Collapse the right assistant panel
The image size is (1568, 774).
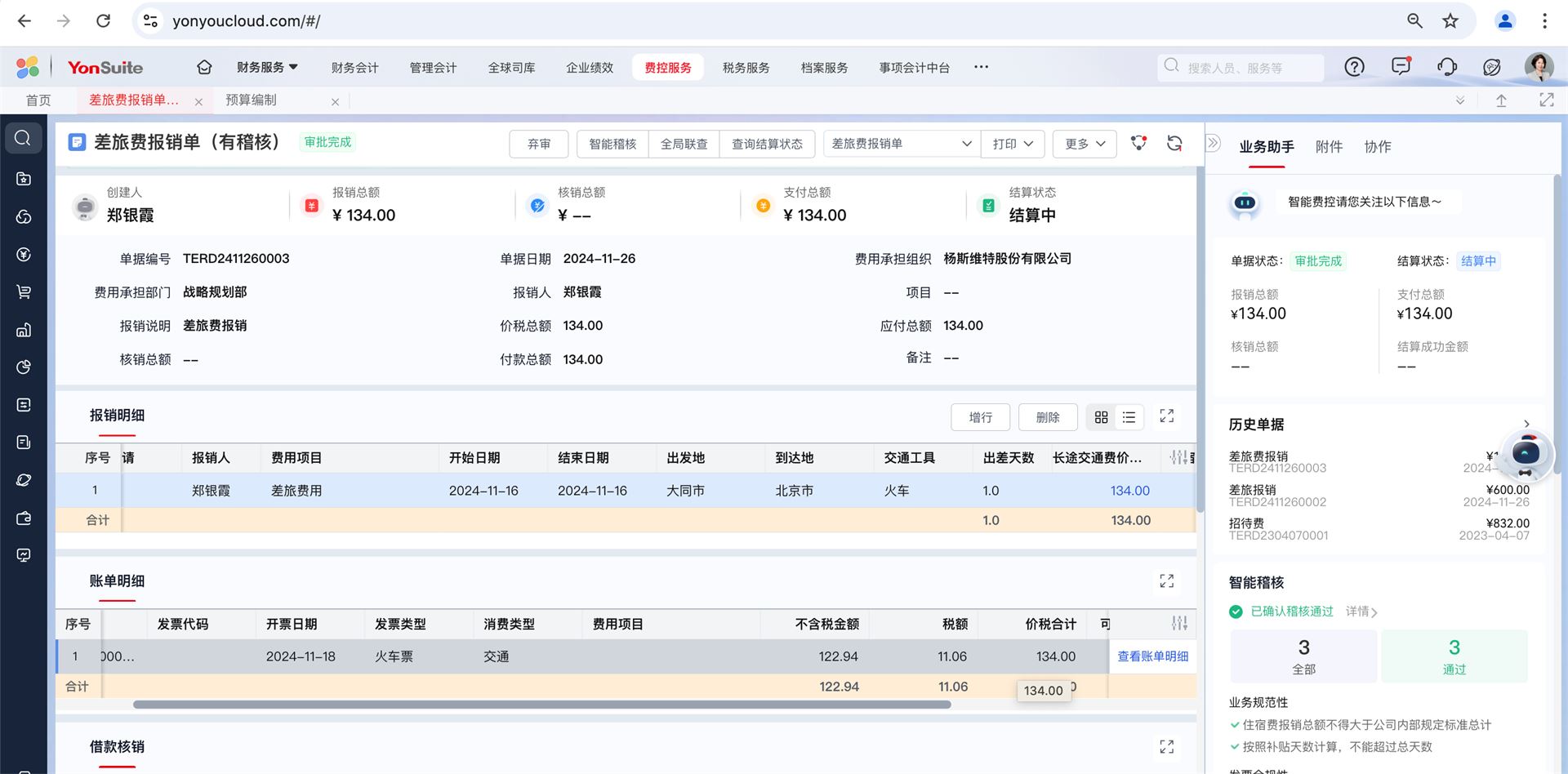[1214, 144]
